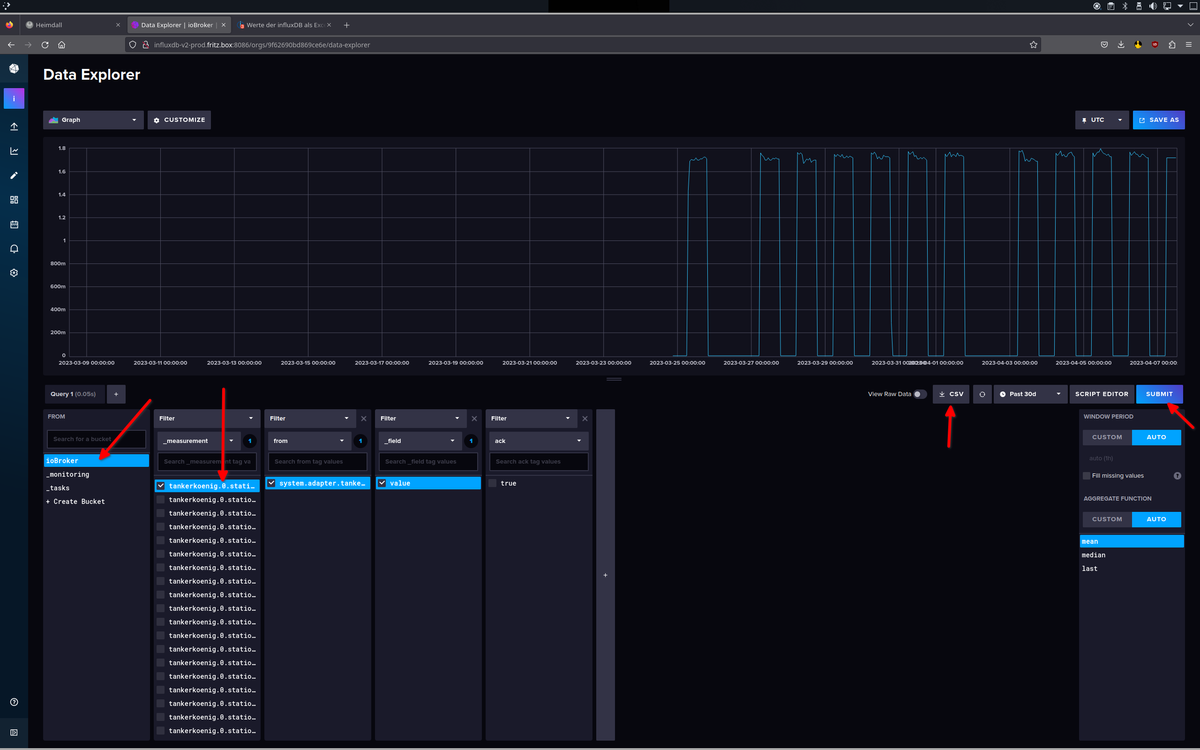
Task: Bookmark this page with the star icon
Action: pyautogui.click(x=1033, y=44)
